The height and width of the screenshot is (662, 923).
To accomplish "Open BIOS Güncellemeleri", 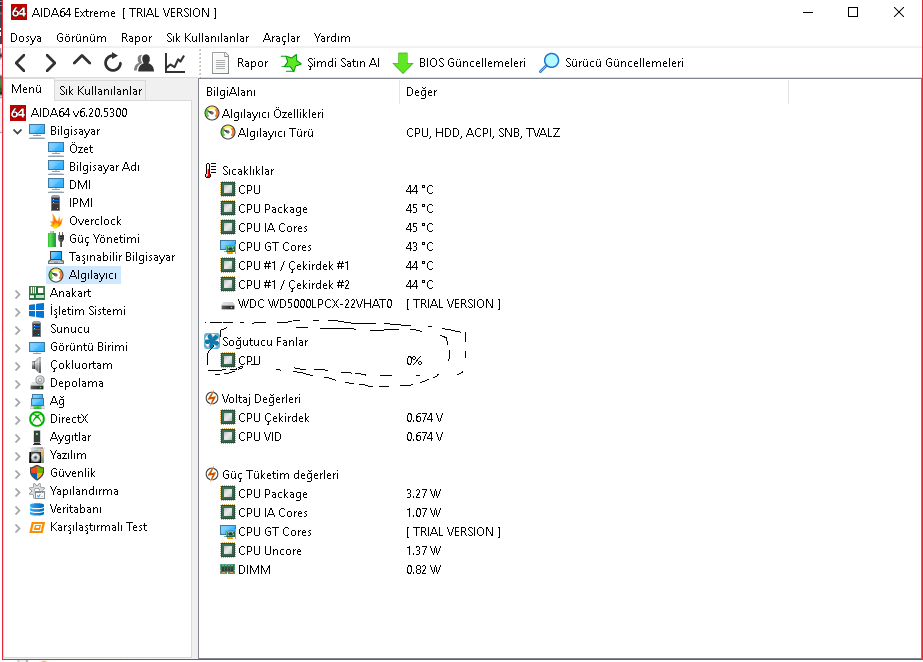I will point(459,63).
